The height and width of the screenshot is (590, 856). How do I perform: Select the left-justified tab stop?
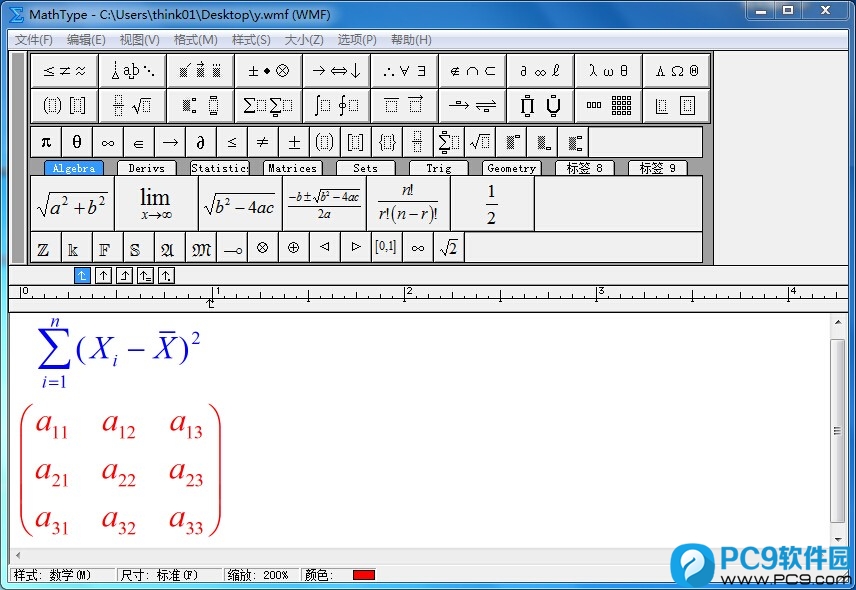click(82, 276)
